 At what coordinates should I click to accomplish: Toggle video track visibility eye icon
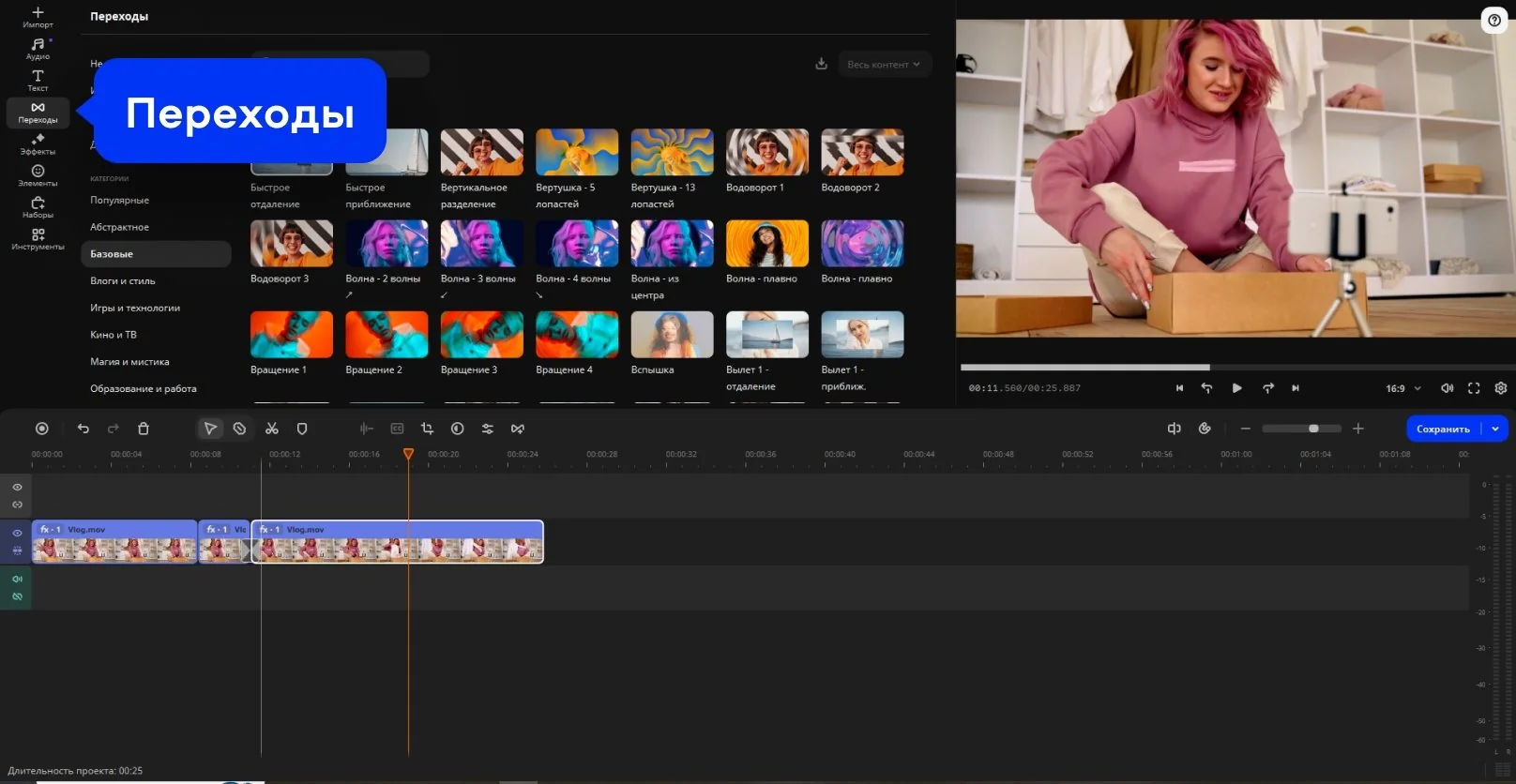tap(17, 533)
